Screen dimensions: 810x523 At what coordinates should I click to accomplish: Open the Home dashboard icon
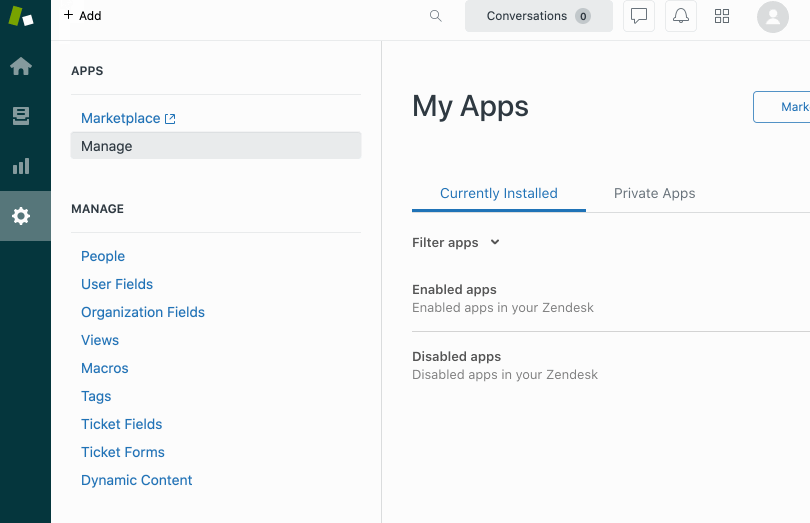[x=21, y=66]
